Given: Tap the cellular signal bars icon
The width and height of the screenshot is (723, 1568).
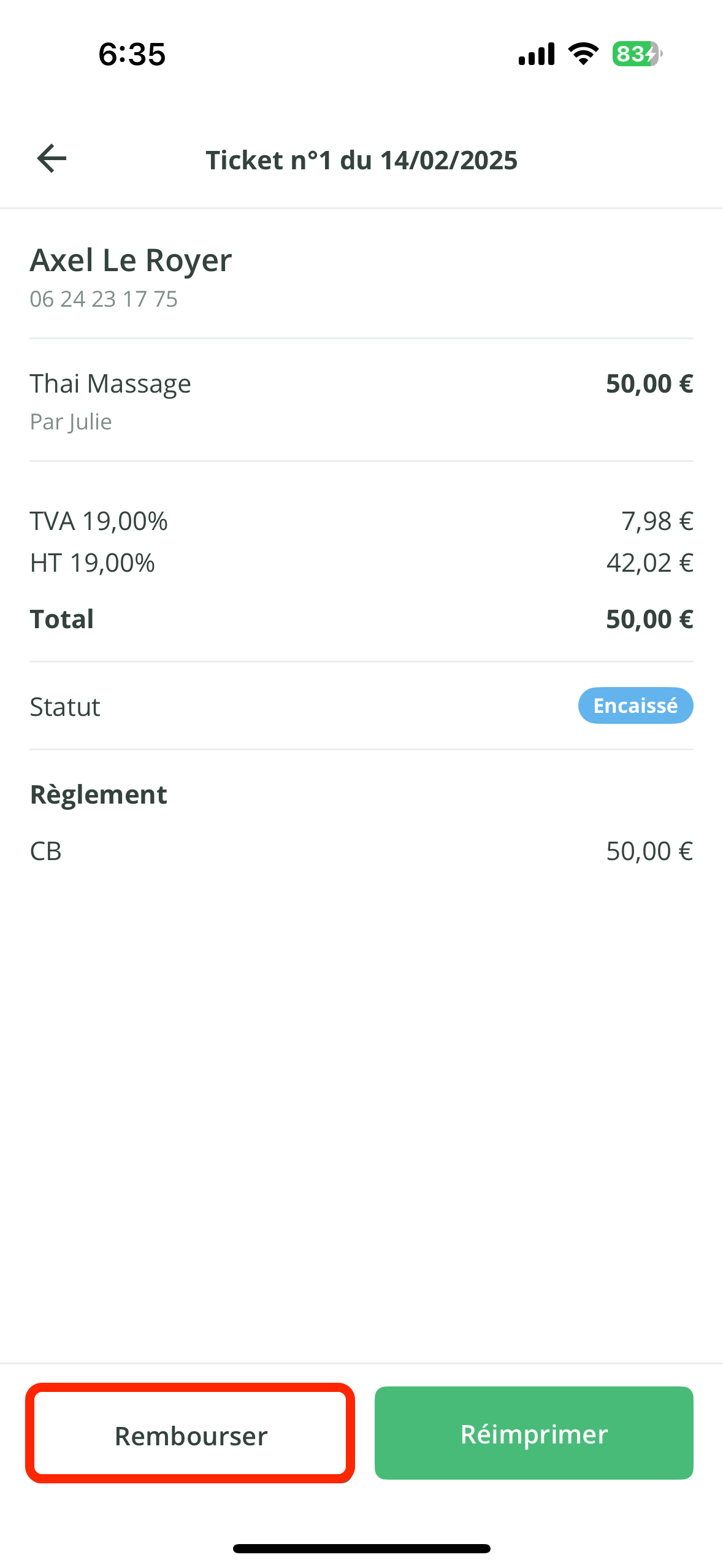Looking at the screenshot, I should (x=537, y=54).
